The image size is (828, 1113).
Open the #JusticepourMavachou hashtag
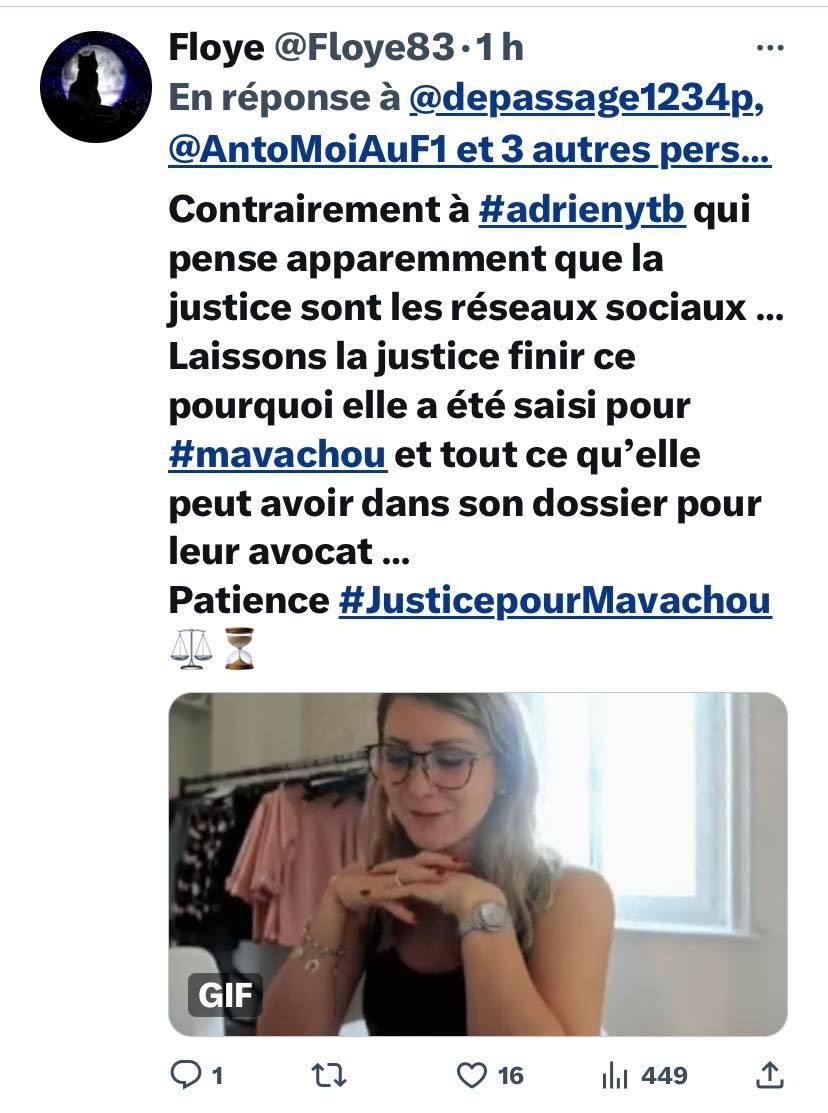point(555,601)
